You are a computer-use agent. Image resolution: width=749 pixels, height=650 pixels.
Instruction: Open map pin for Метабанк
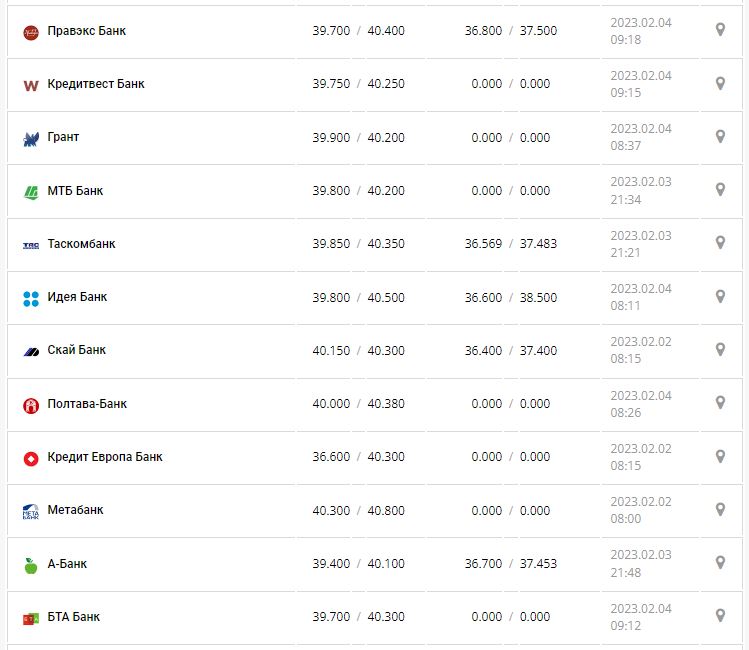tap(720, 509)
